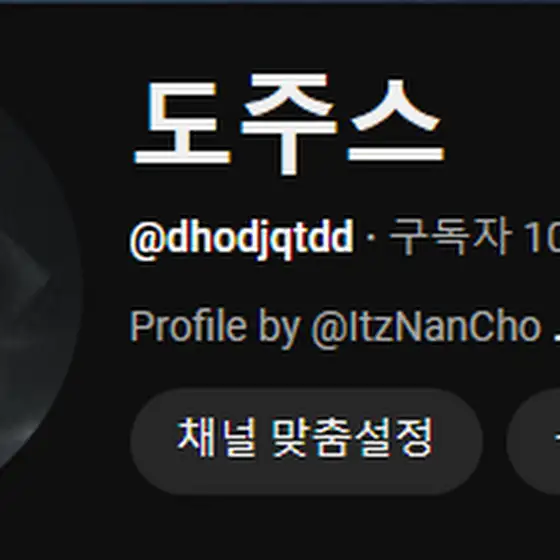Click the middle character 주 of channel title

[x=289, y=124]
